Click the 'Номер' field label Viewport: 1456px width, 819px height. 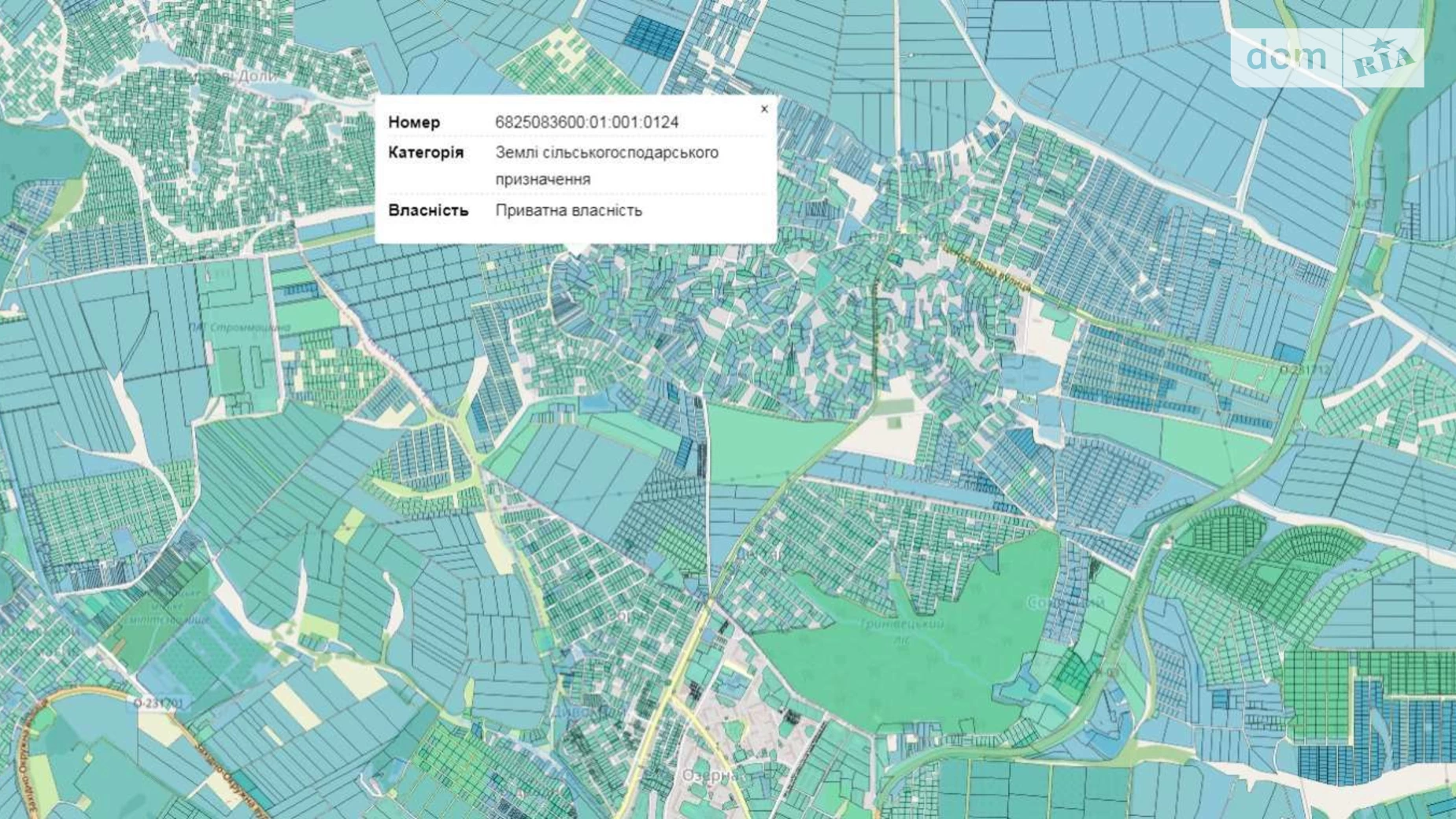click(414, 122)
